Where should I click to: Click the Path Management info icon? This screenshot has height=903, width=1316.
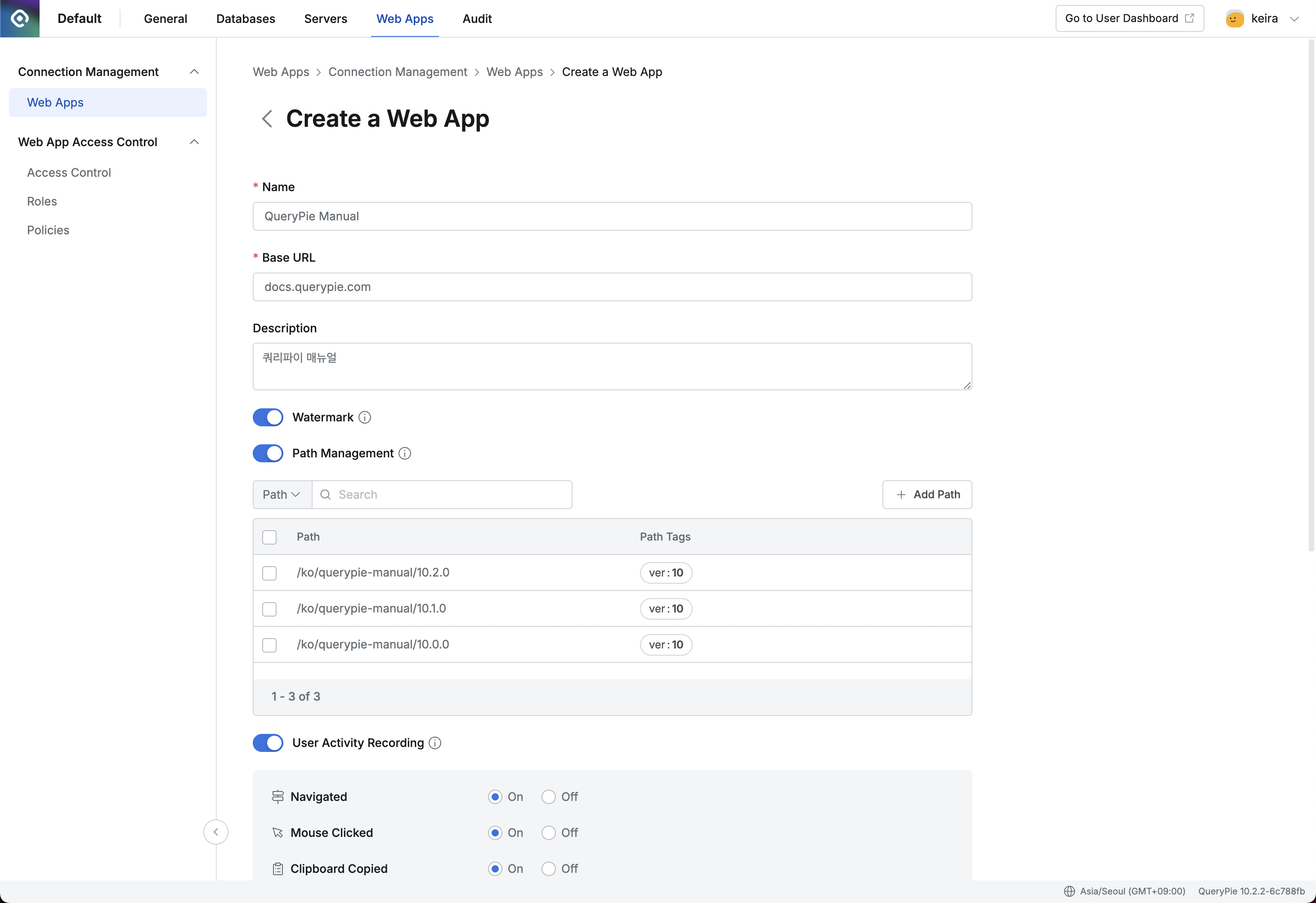[405, 453]
